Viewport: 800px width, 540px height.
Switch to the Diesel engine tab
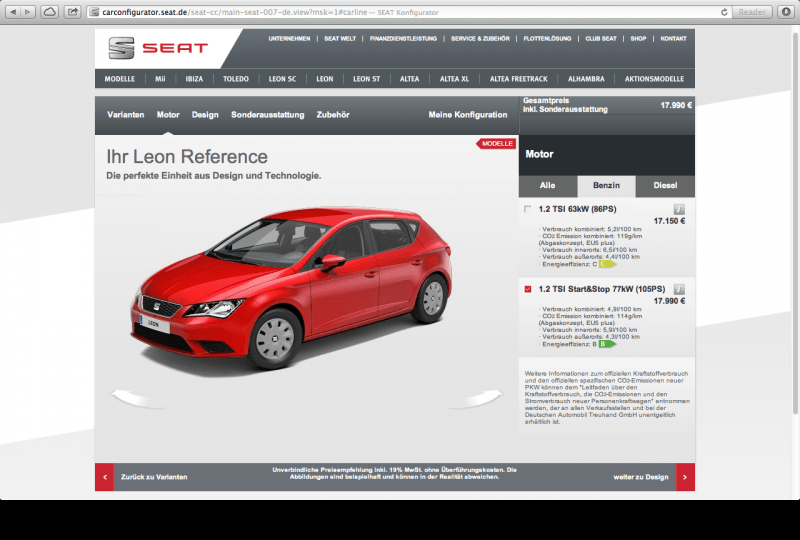tap(665, 186)
